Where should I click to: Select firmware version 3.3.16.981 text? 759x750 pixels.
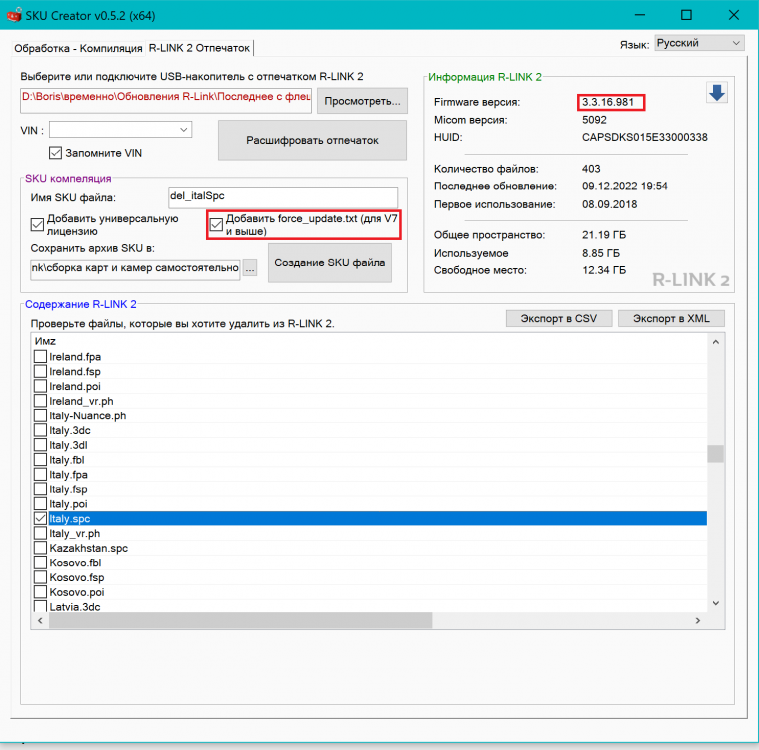[x=607, y=102]
